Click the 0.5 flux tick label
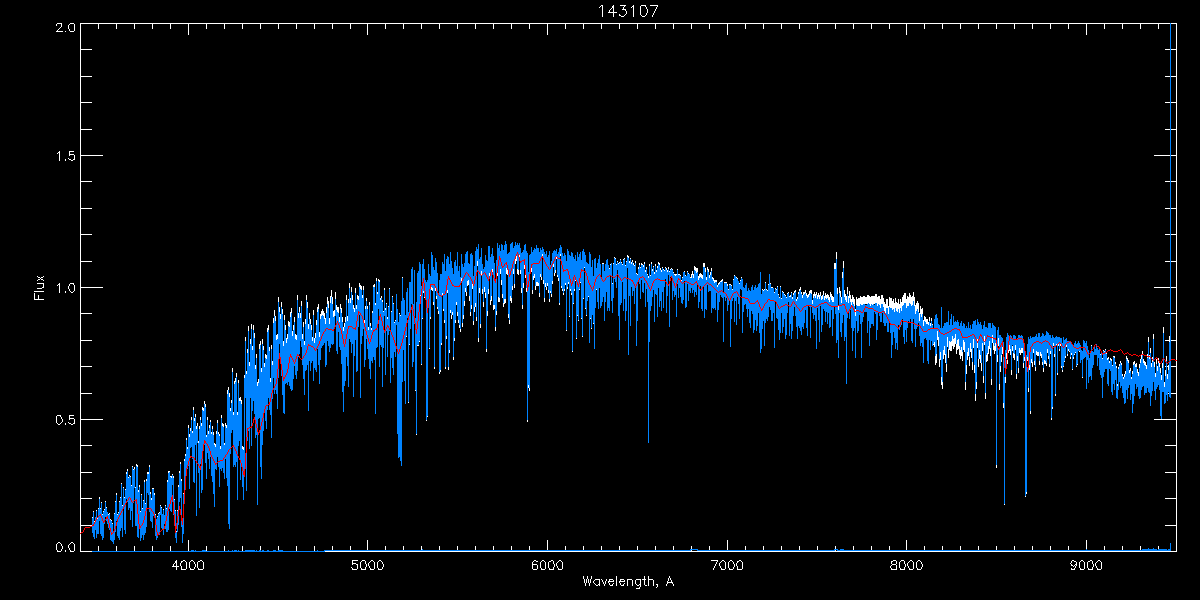Screen dimensions: 1200x600 point(66,419)
